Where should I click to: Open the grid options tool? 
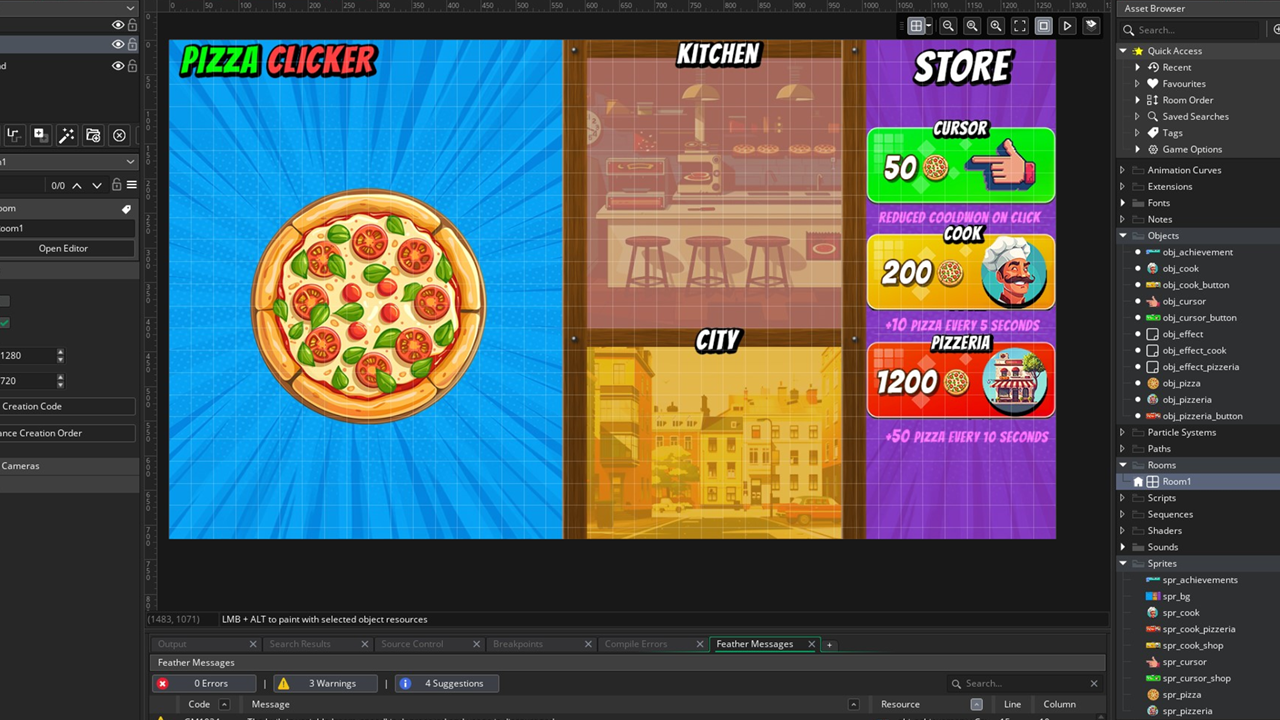click(x=918, y=25)
